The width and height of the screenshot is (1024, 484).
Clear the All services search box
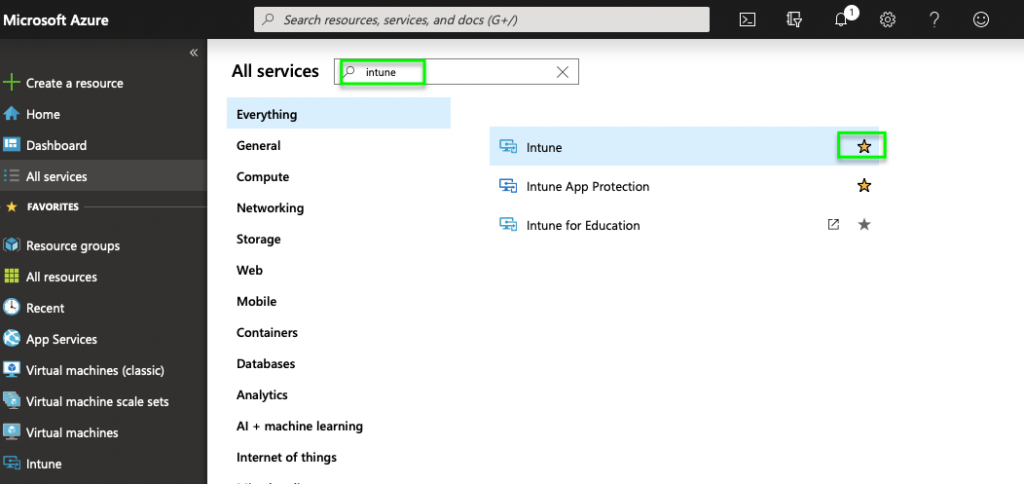pos(562,72)
